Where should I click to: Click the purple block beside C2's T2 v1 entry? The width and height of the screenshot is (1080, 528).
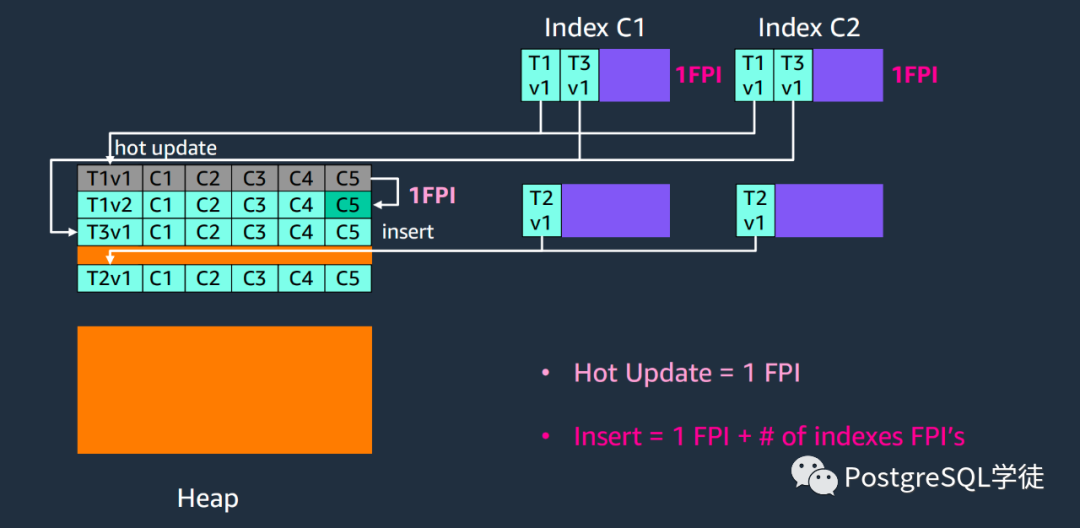[x=829, y=211]
